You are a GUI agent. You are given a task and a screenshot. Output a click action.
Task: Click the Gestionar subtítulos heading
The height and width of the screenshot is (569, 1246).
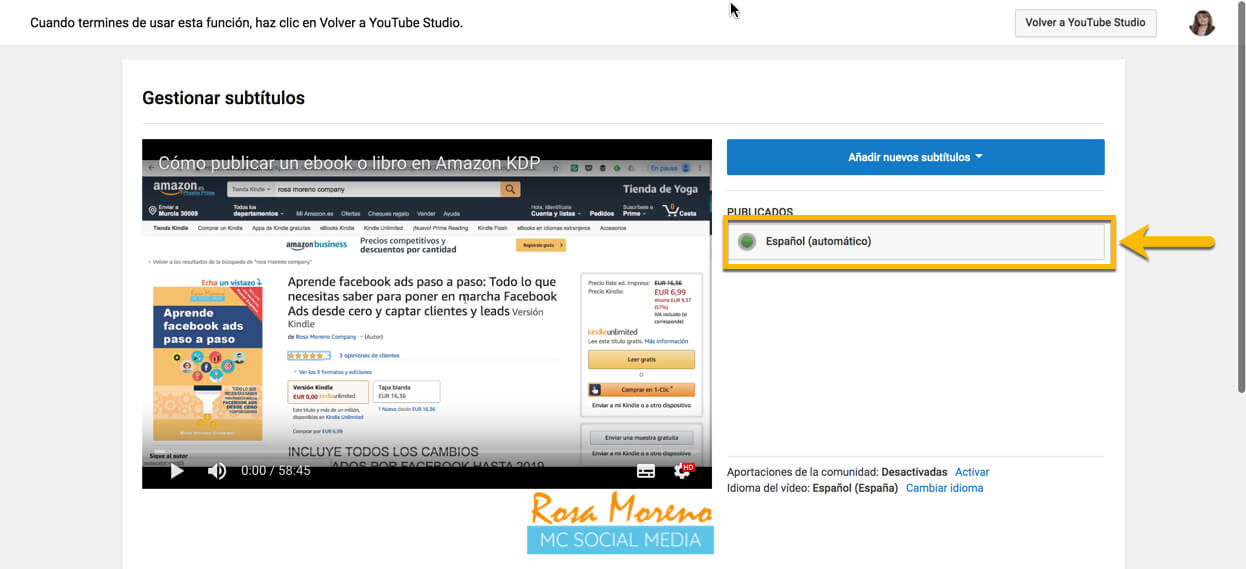tap(223, 98)
